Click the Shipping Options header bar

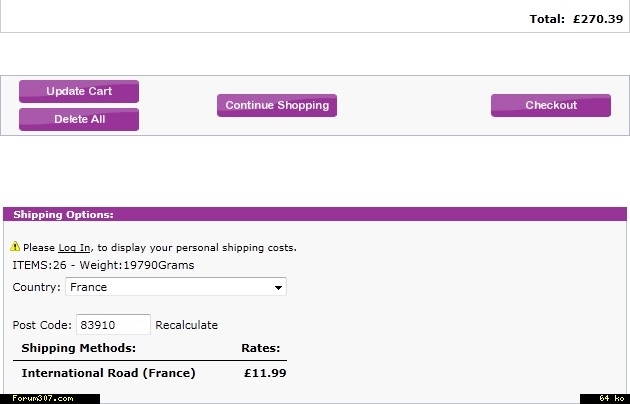click(x=315, y=214)
